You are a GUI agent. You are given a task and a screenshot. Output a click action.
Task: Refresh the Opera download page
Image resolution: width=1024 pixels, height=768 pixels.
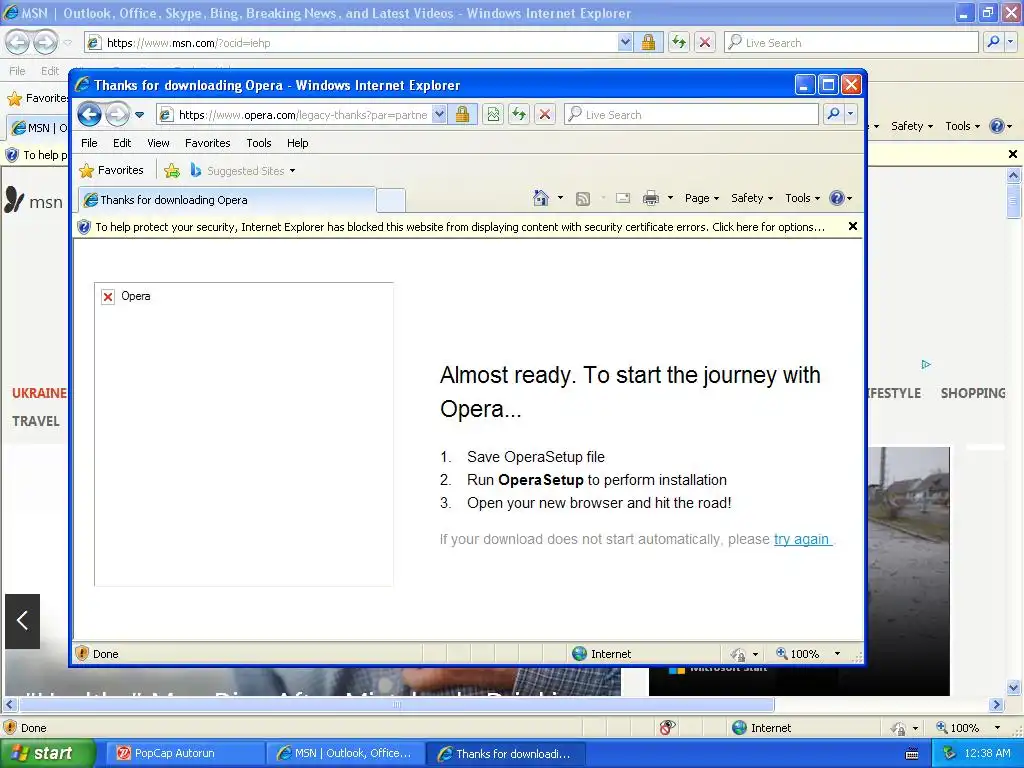pyautogui.click(x=519, y=115)
